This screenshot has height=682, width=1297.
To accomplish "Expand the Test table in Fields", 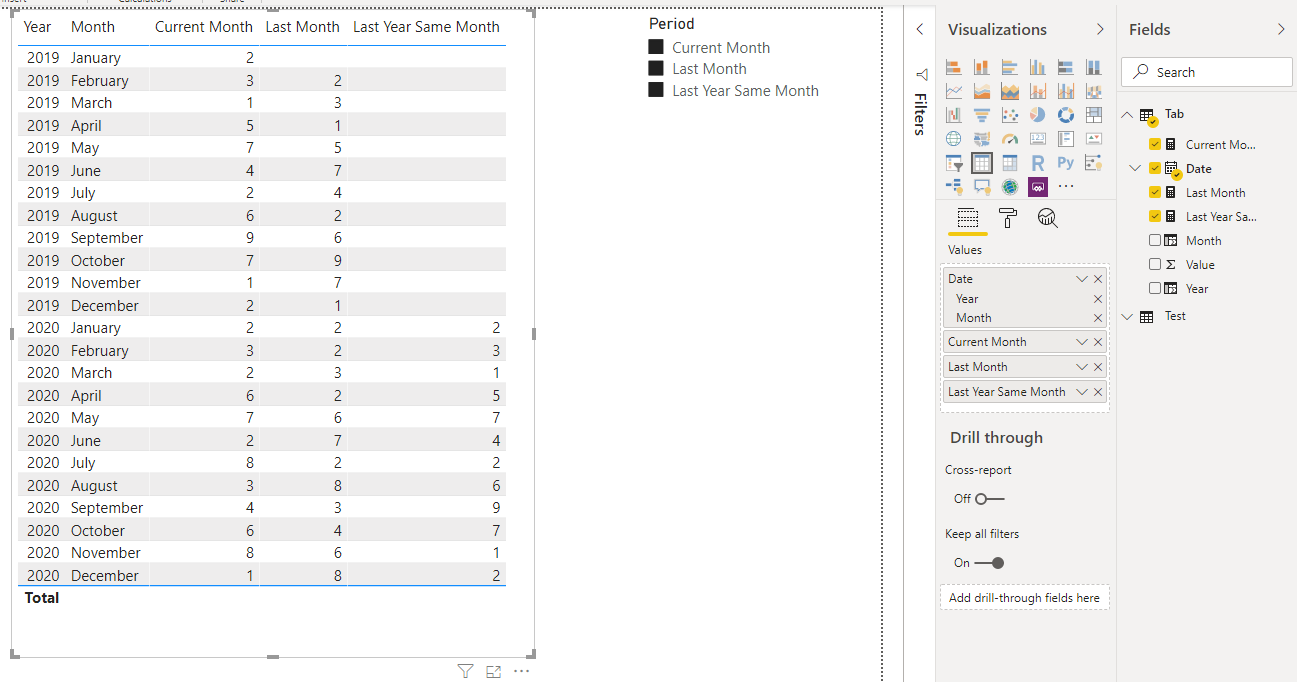I will (x=1128, y=316).
